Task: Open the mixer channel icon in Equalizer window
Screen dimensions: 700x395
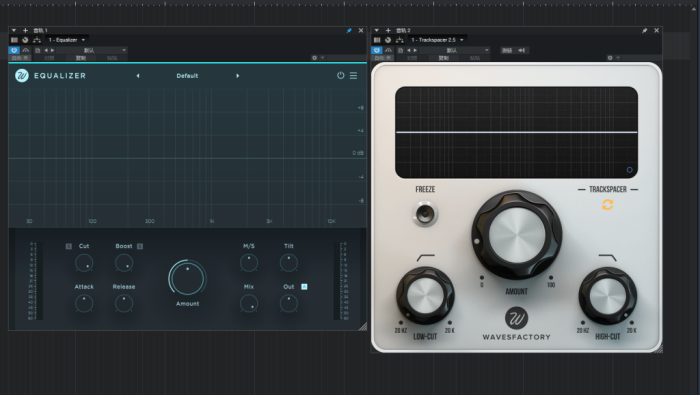Action: coord(14,40)
